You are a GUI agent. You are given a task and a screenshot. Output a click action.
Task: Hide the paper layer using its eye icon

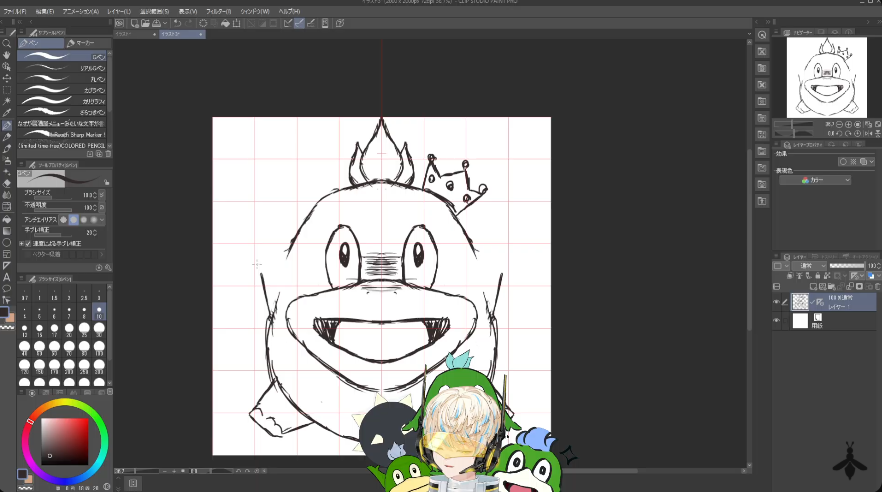[x=777, y=321]
